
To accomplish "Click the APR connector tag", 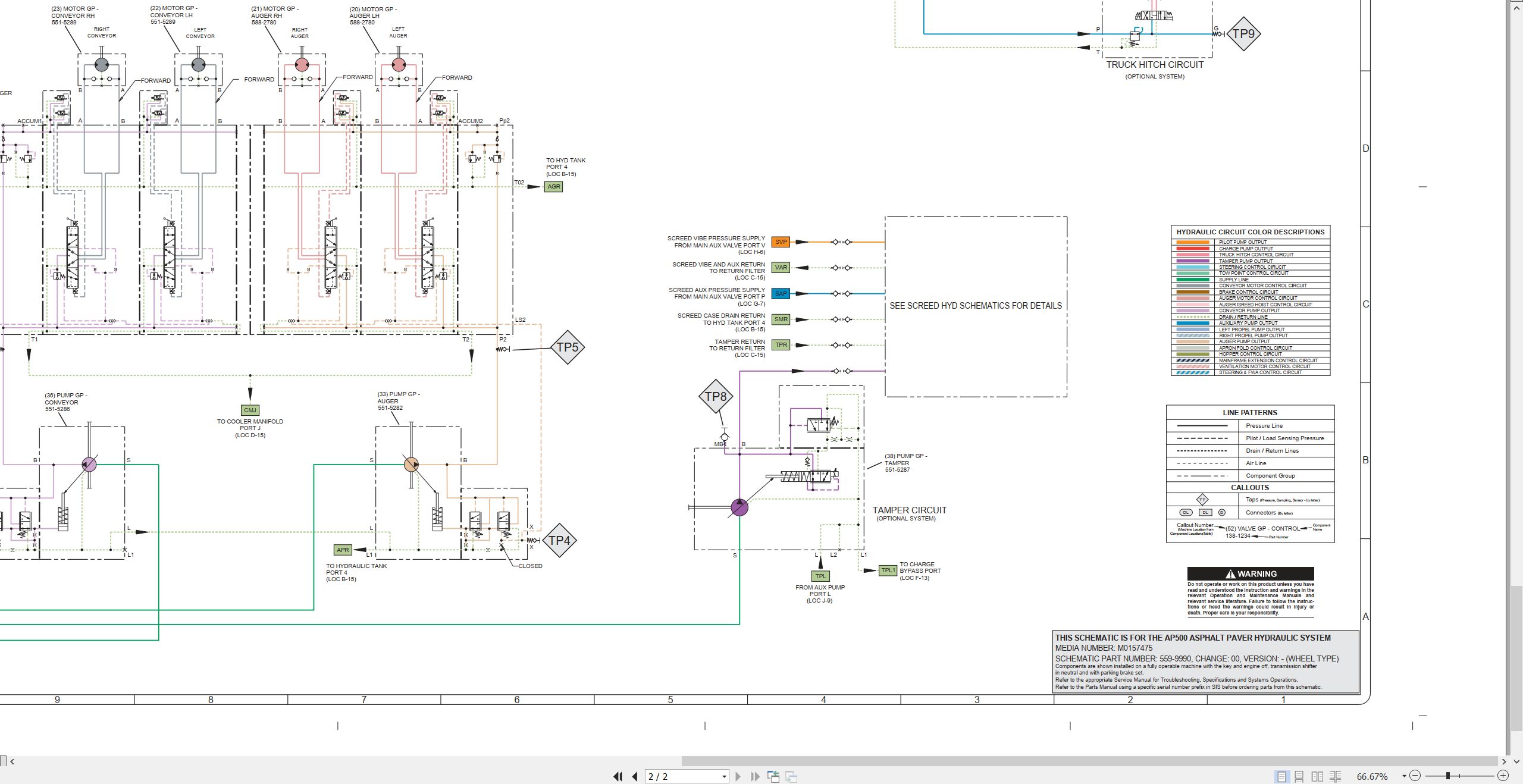I will click(343, 550).
